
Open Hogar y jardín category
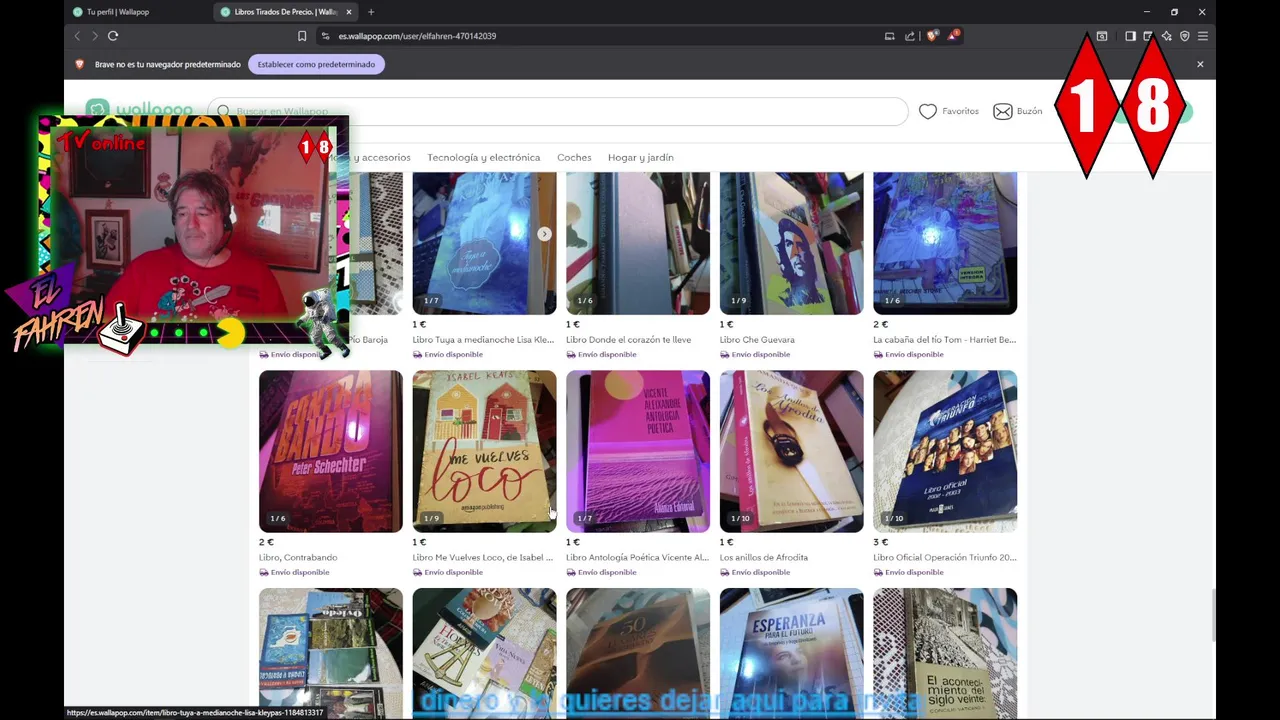click(641, 157)
